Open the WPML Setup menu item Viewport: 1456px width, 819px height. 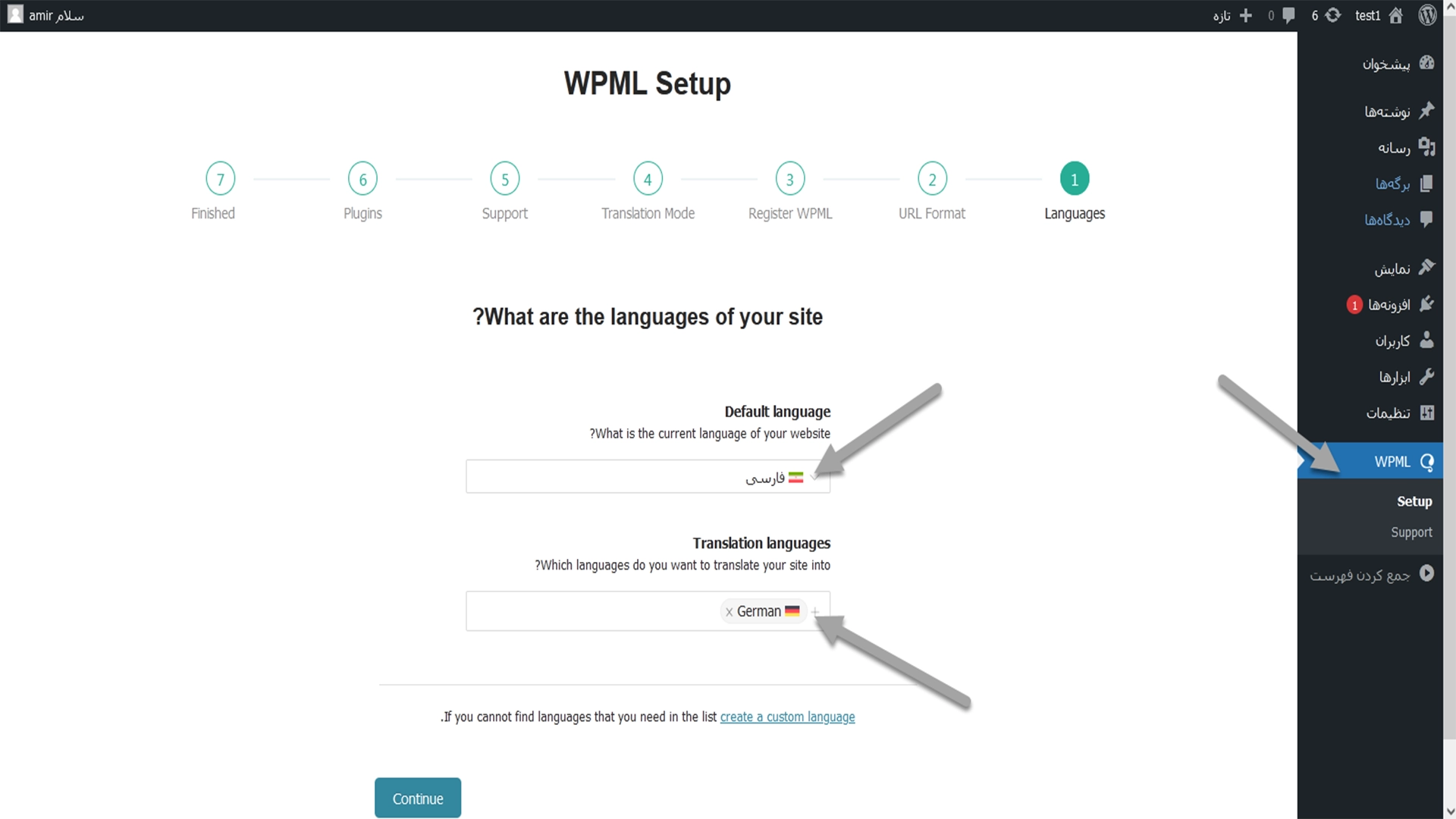coord(1413,501)
